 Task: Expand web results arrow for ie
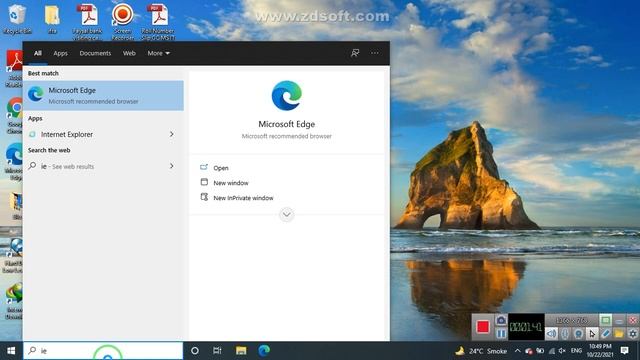coord(172,166)
